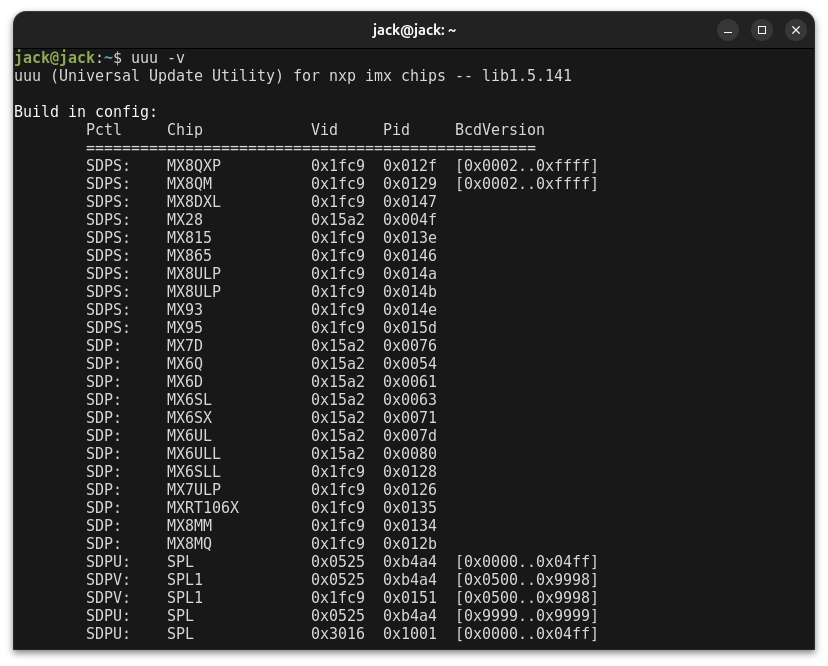Click the MXRT106X chip name

coord(203,508)
